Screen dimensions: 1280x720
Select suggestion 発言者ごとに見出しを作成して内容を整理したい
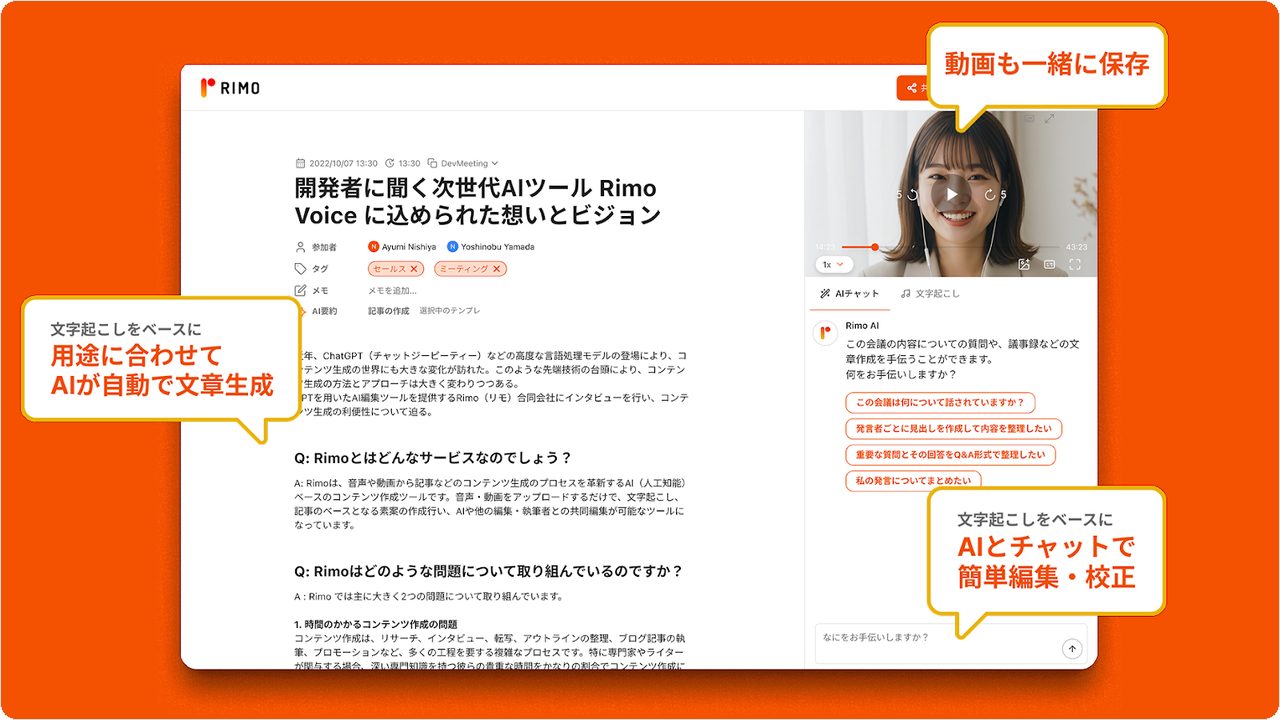click(x=954, y=429)
